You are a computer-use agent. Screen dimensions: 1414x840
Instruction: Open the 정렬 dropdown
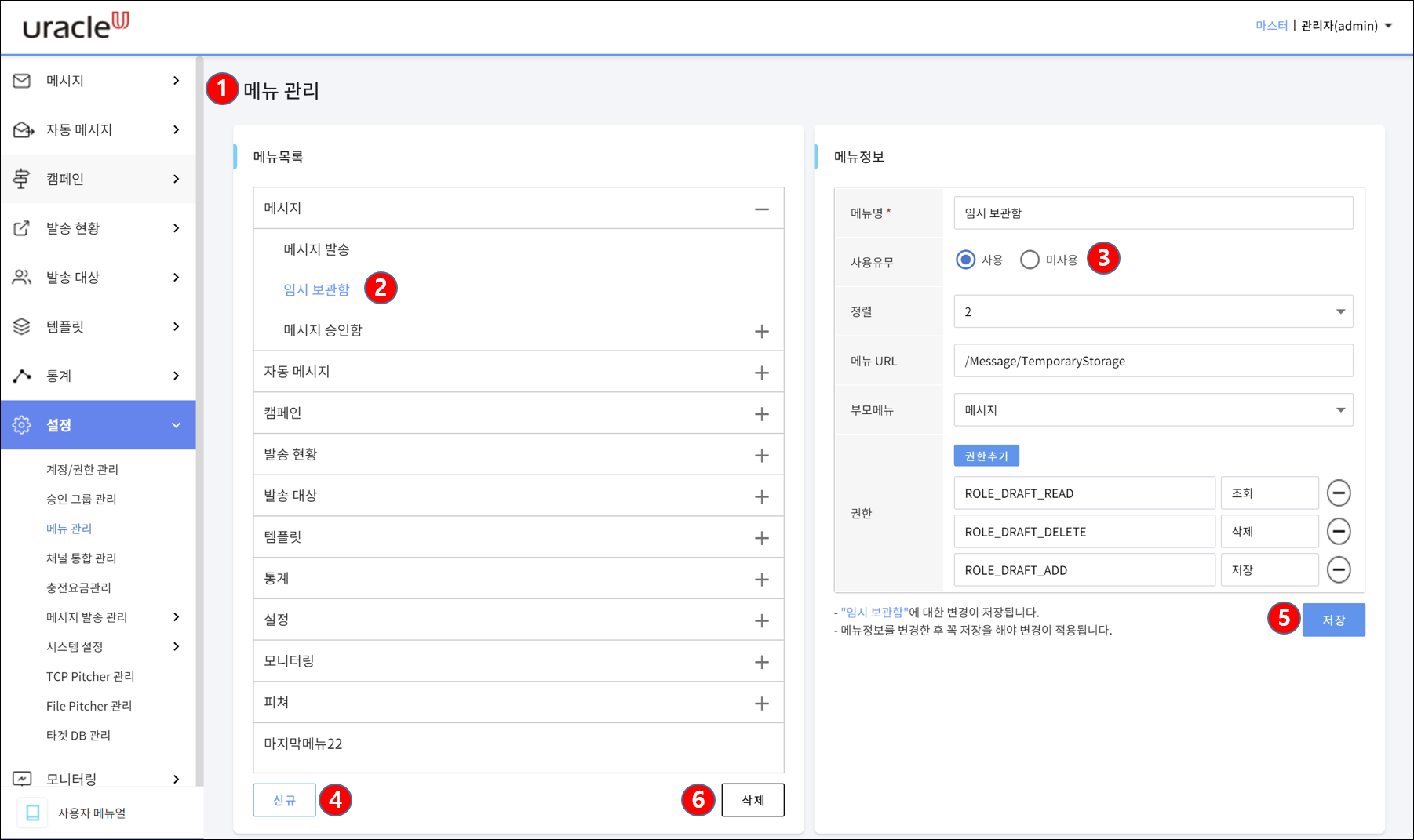tap(1153, 311)
